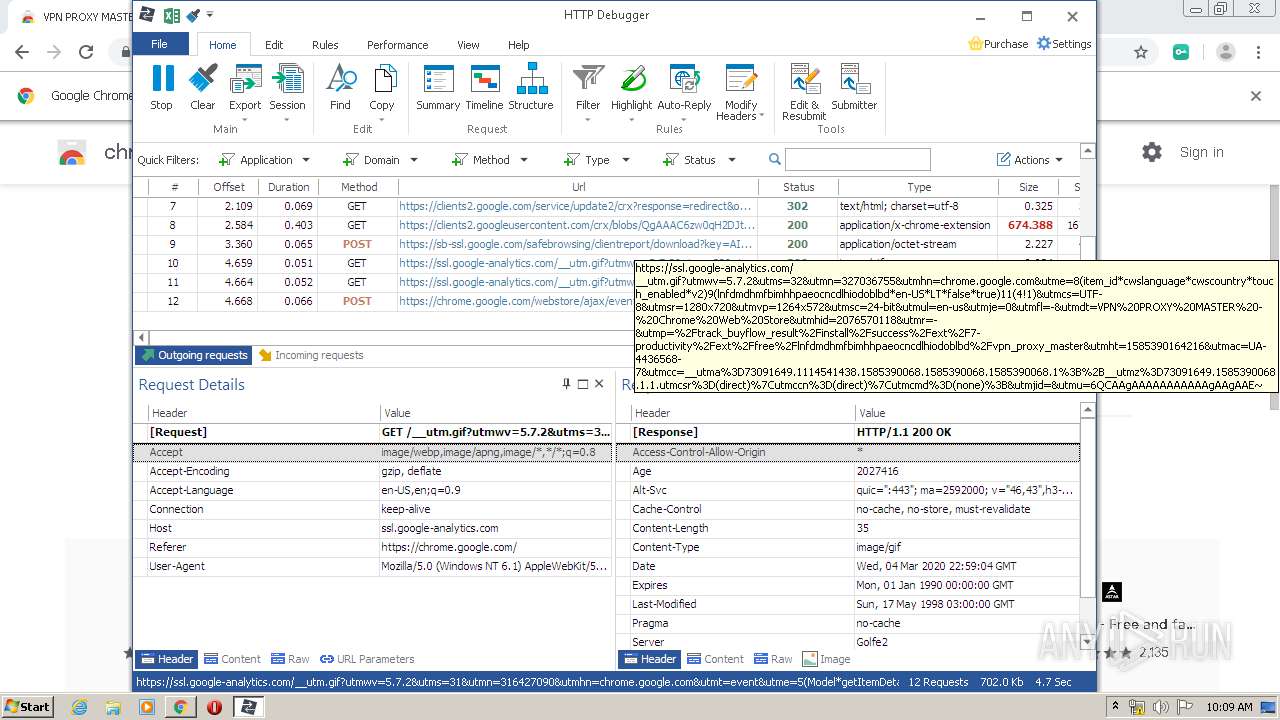Open URL Parameters tab
Image resolution: width=1280 pixels, height=720 pixels.
click(367, 659)
